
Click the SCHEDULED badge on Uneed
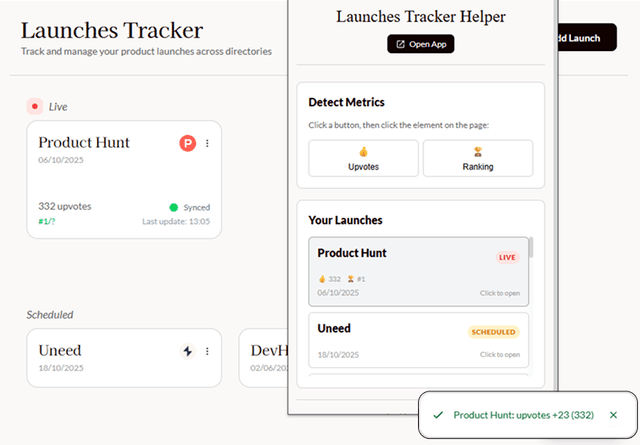pyautogui.click(x=493, y=332)
